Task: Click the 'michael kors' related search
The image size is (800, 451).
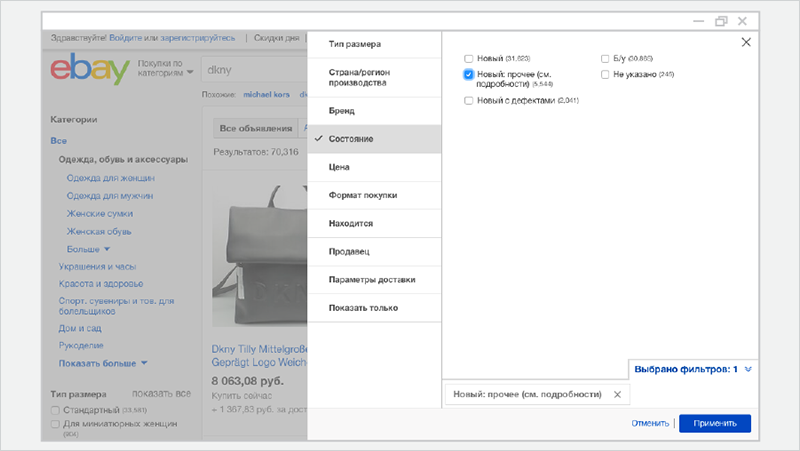Action: click(266, 94)
